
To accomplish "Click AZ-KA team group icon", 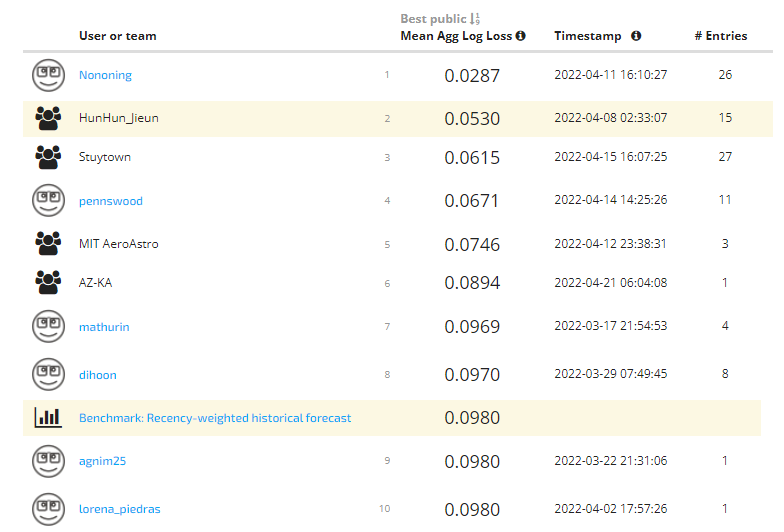I will coord(48,282).
